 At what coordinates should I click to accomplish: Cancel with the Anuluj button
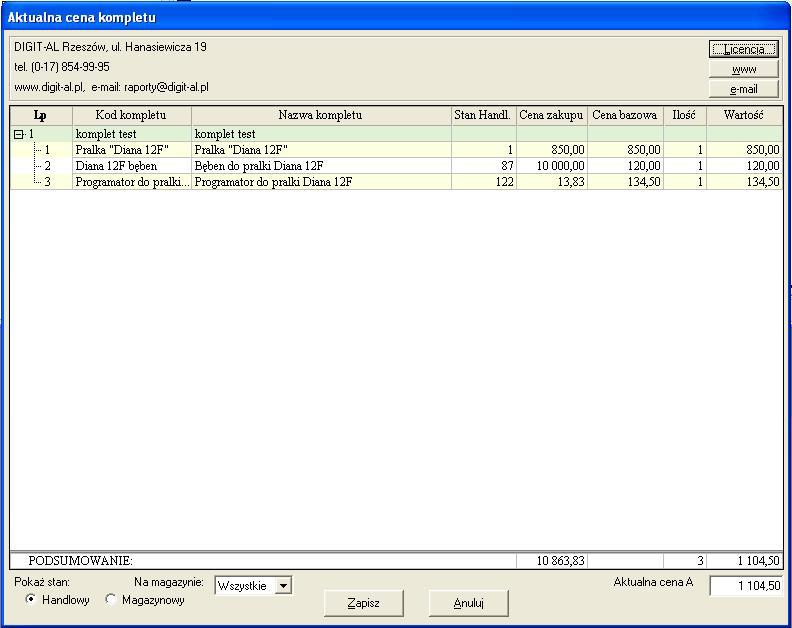pos(468,603)
